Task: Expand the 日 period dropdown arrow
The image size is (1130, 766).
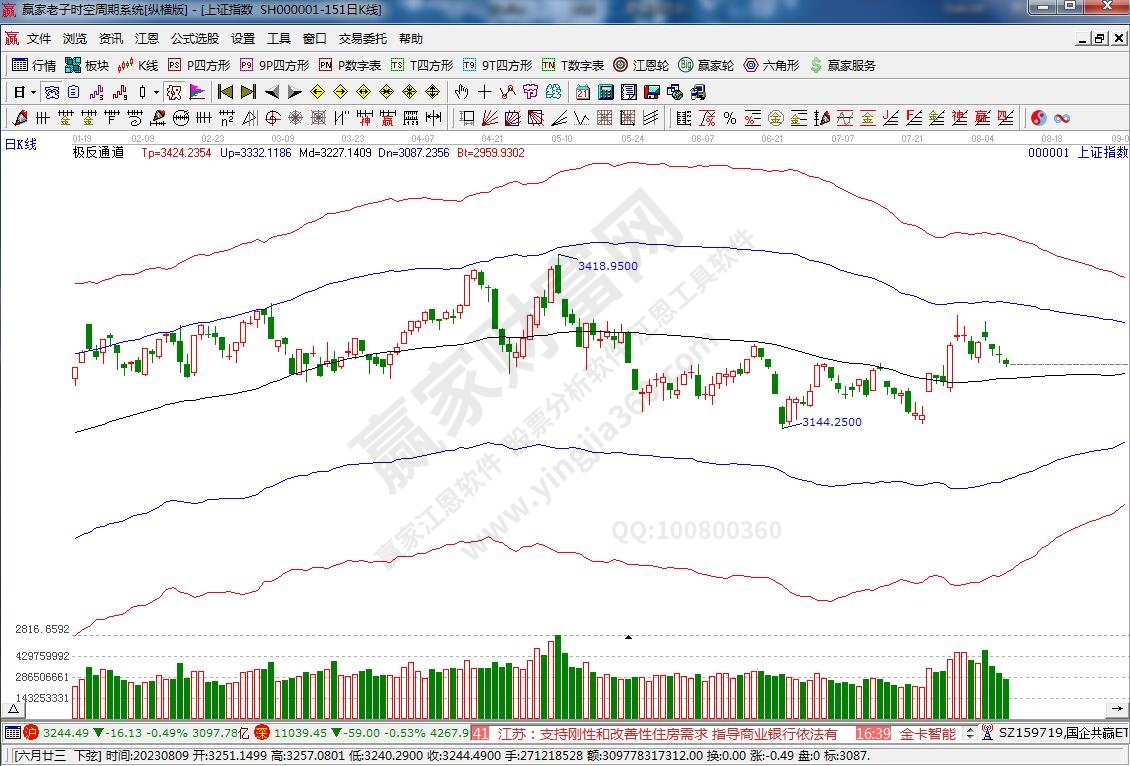Action: click(33, 92)
